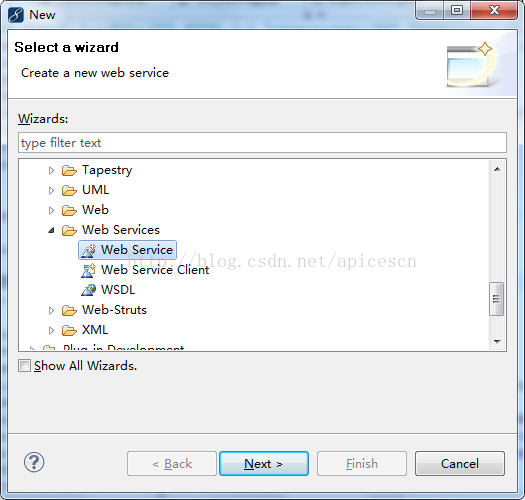Image resolution: width=525 pixels, height=500 pixels.
Task: Expand the Tapestry tree node
Action: pos(51,170)
